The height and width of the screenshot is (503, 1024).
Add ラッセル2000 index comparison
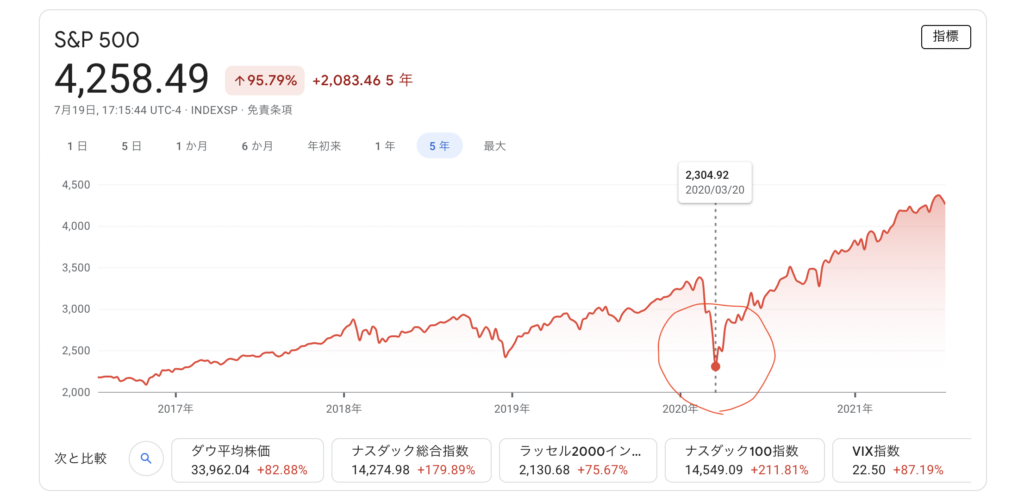coord(579,460)
